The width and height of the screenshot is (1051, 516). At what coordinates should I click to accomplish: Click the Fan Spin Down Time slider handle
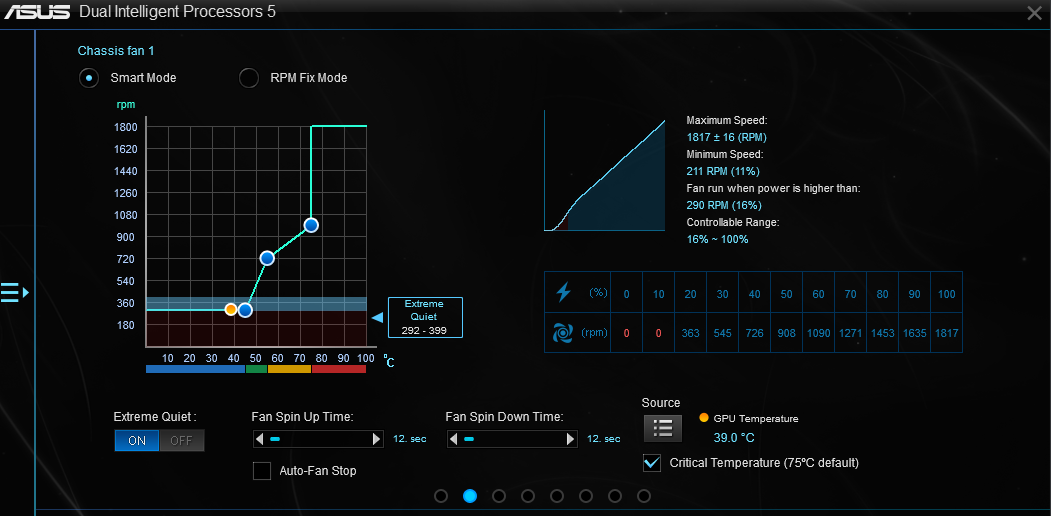coord(469,439)
